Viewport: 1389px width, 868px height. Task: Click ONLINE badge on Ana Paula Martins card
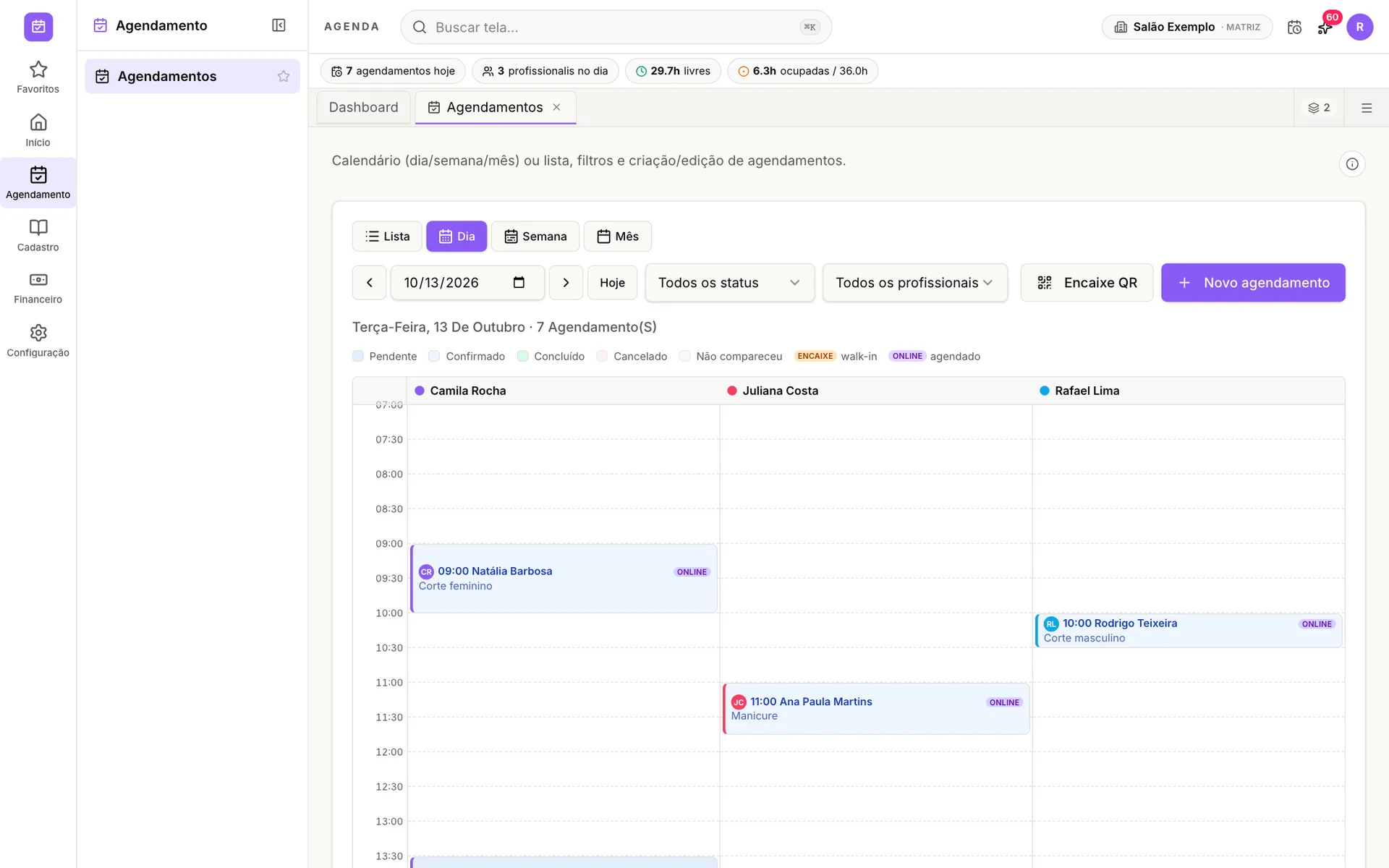coord(1004,702)
